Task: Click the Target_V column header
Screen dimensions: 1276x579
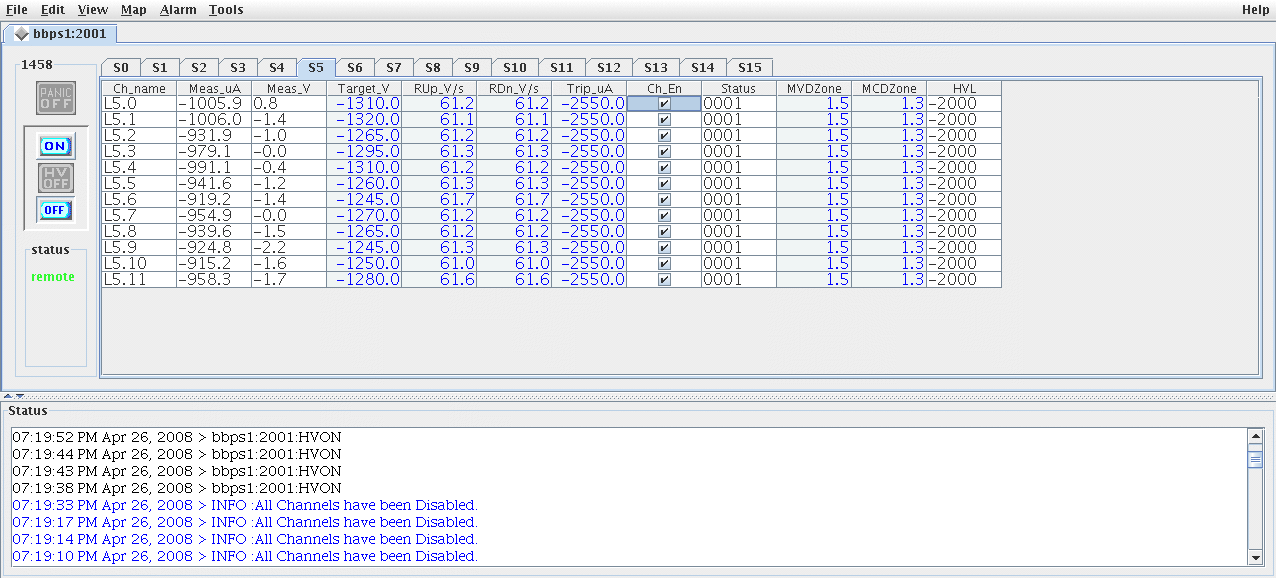Action: [364, 89]
